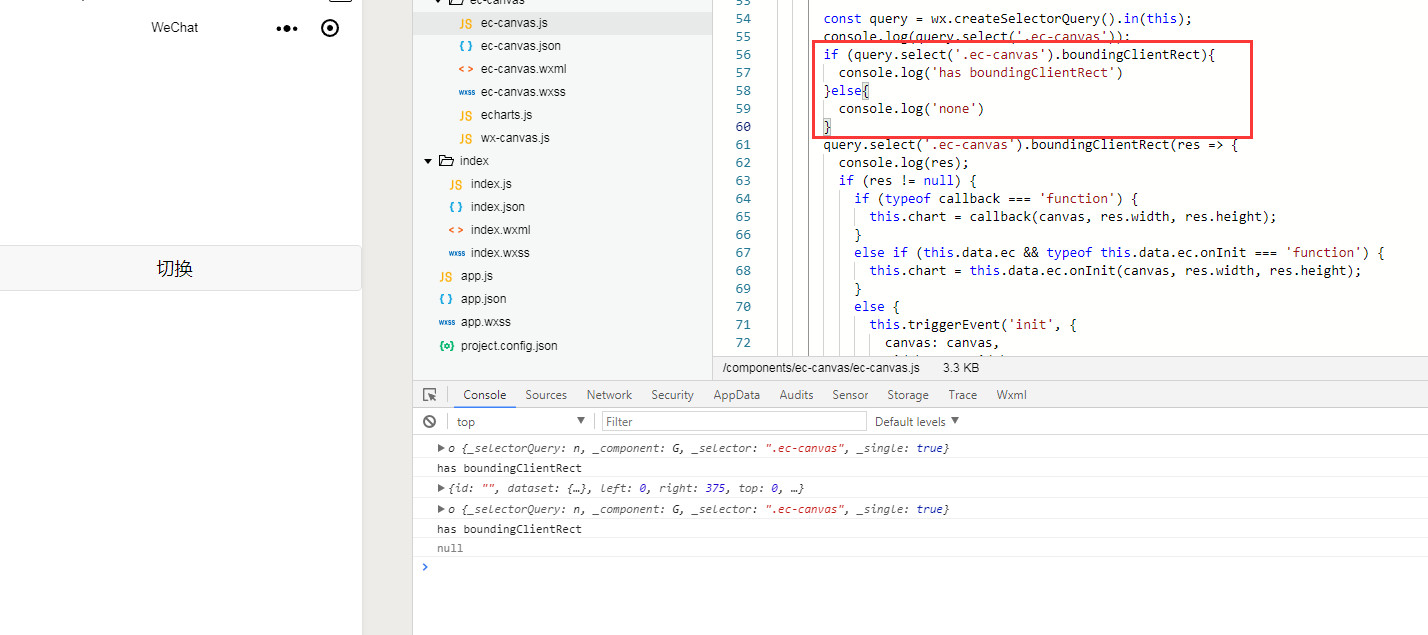1428x635 pixels.
Task: Open the app.wxss stylesheet file
Action: click(x=485, y=323)
